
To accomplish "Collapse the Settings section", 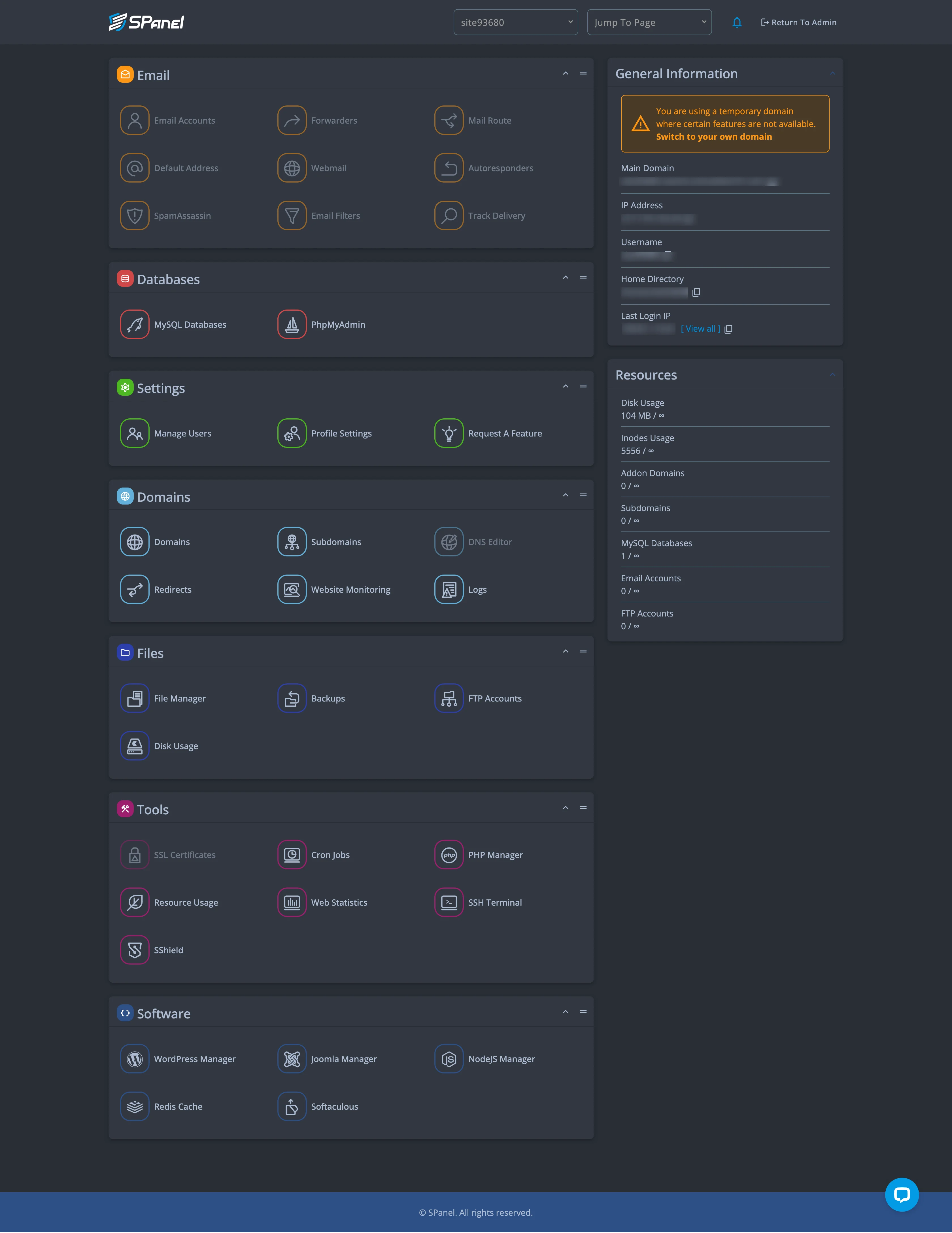I will [x=565, y=386].
